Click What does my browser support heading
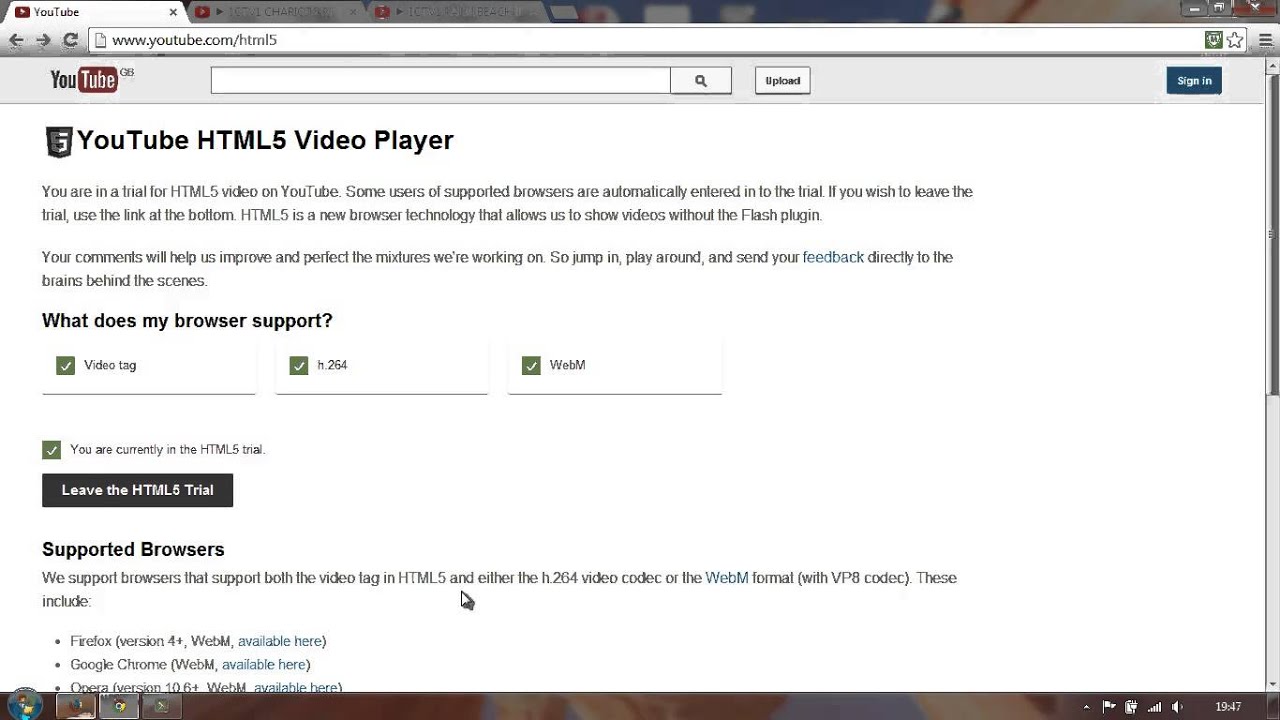Image resolution: width=1280 pixels, height=720 pixels. tap(187, 320)
